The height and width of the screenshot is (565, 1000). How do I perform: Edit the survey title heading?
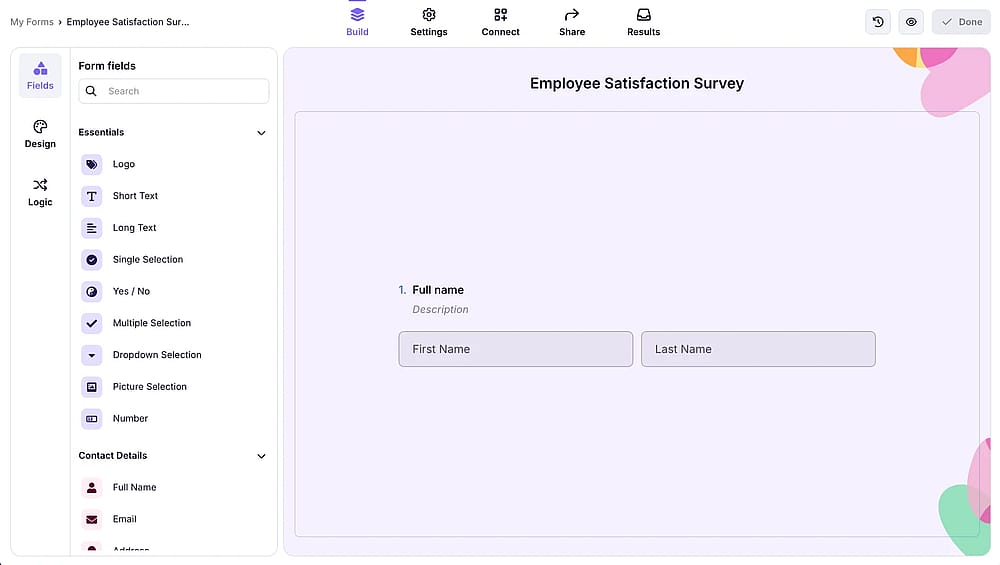pyautogui.click(x=636, y=84)
